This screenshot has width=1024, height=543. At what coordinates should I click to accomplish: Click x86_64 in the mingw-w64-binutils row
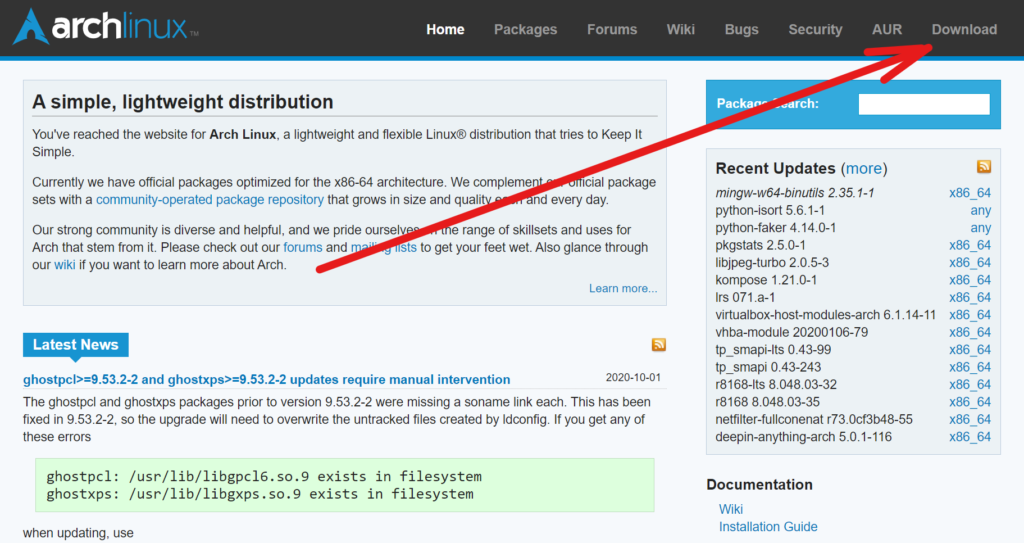coord(970,193)
